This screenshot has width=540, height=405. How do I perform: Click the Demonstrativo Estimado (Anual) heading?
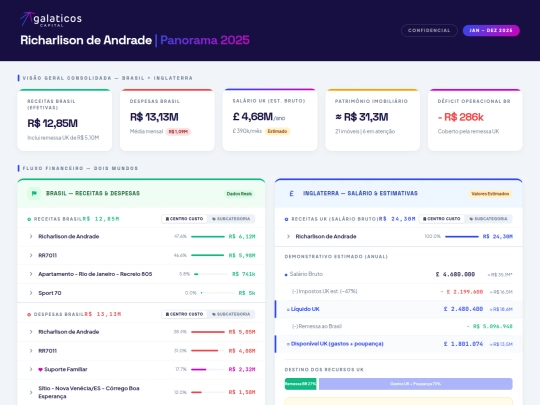click(336, 257)
